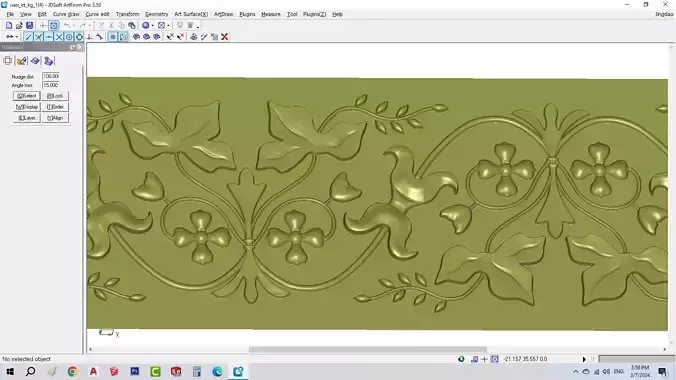Click the volume speaker tray icon
676x380 pixels.
(606, 371)
